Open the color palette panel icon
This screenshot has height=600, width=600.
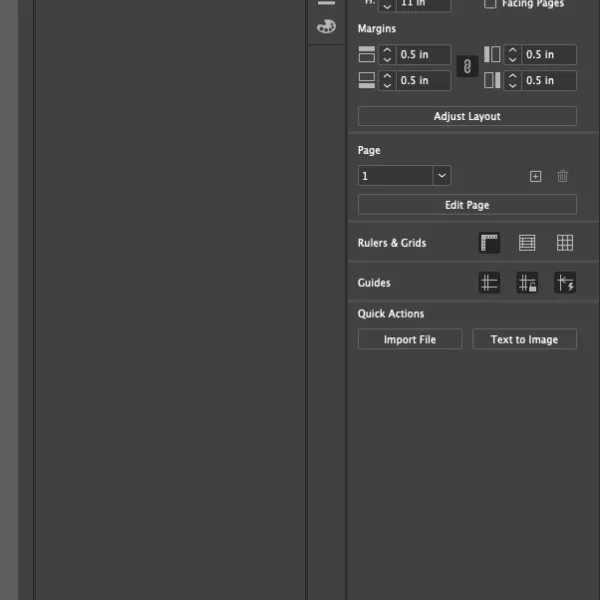[x=326, y=27]
